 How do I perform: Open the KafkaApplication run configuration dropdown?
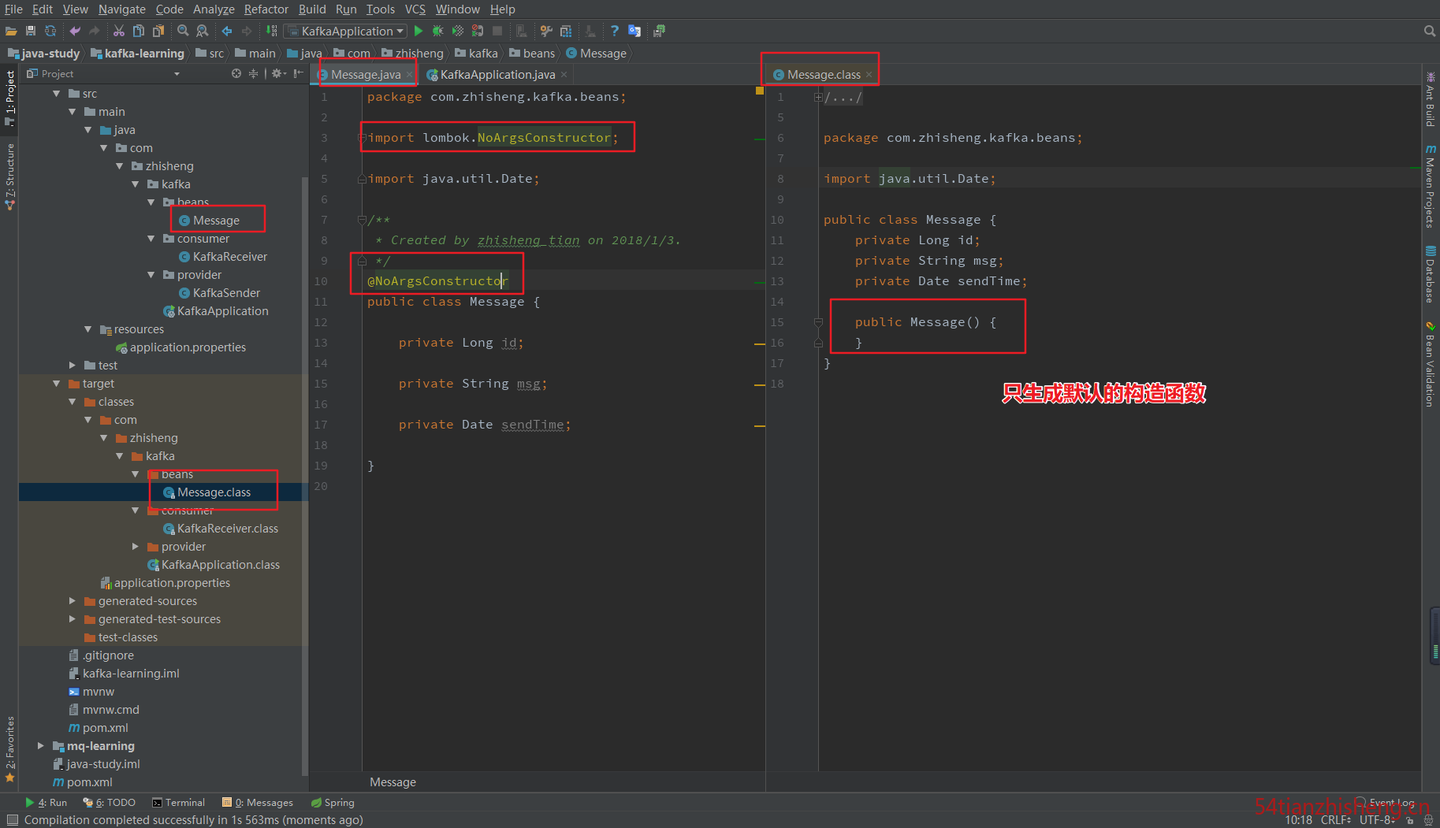point(345,31)
